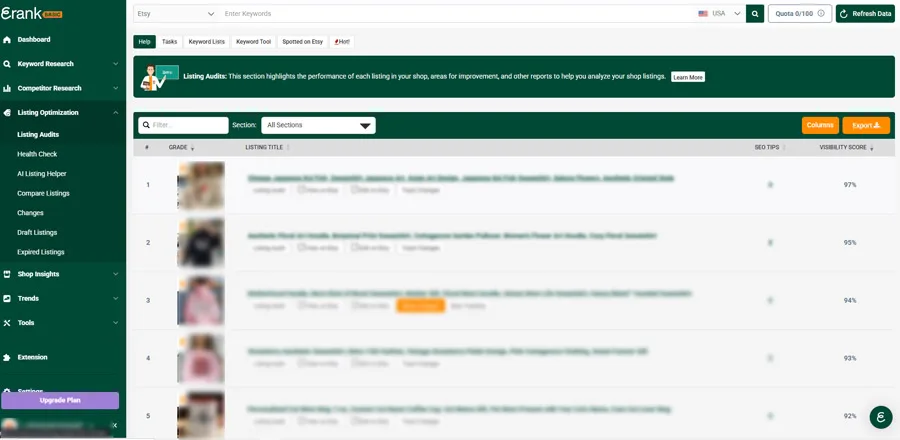900x440 pixels.
Task: Expand the Trends menu chevron
Action: pos(115,298)
